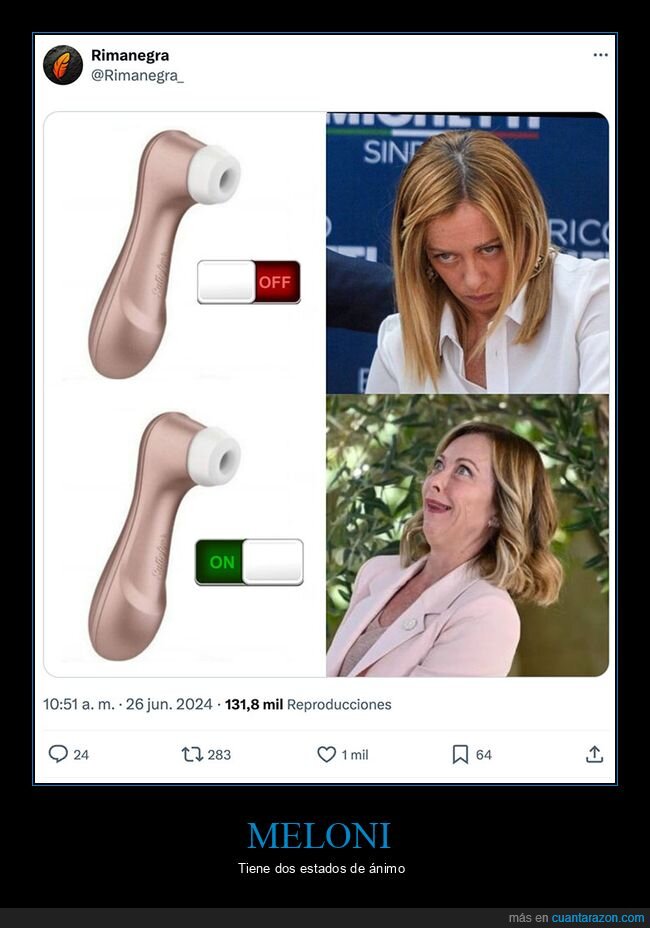Bookmark the post with bookmark icon

pos(460,754)
